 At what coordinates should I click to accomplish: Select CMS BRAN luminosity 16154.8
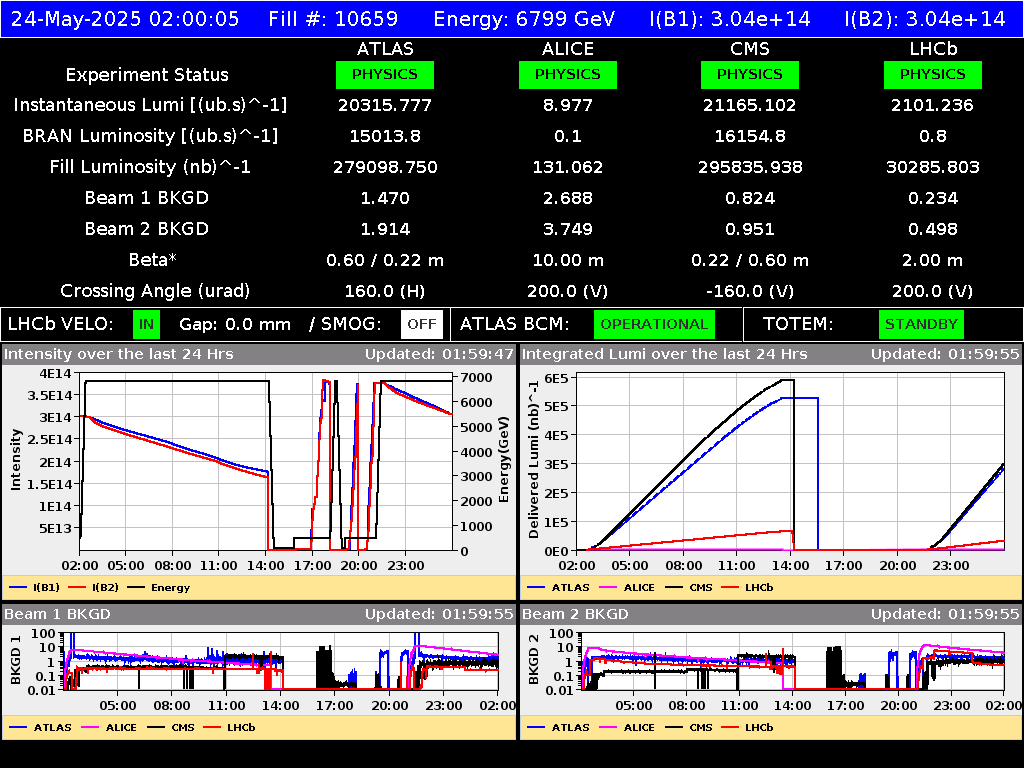click(750, 136)
